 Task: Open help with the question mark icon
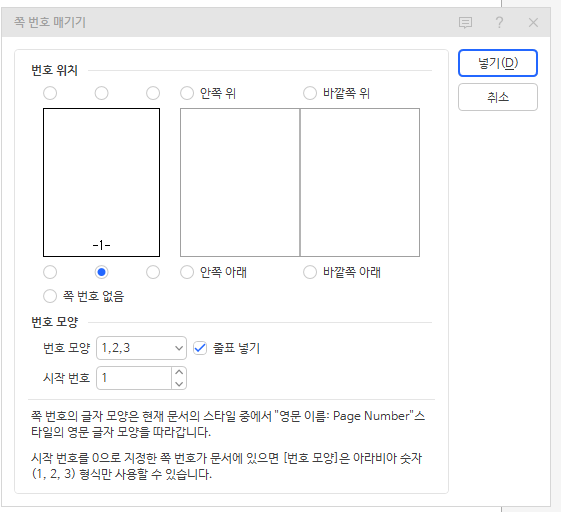click(x=499, y=23)
